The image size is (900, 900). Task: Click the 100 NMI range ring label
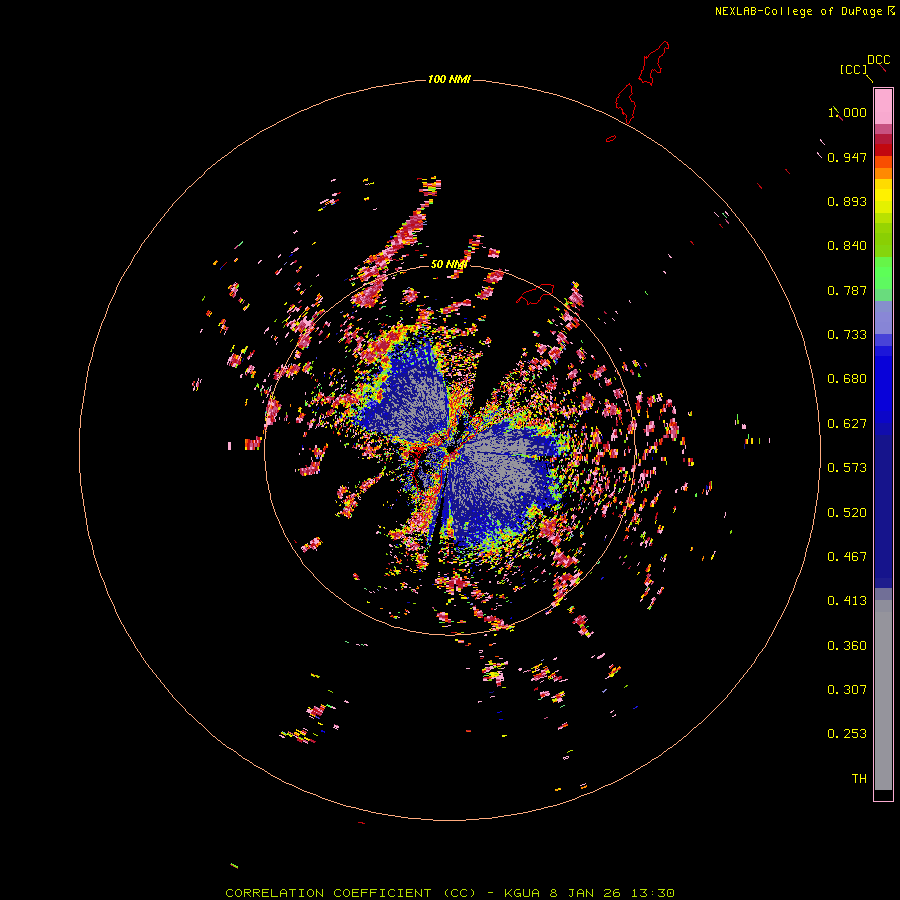[449, 79]
